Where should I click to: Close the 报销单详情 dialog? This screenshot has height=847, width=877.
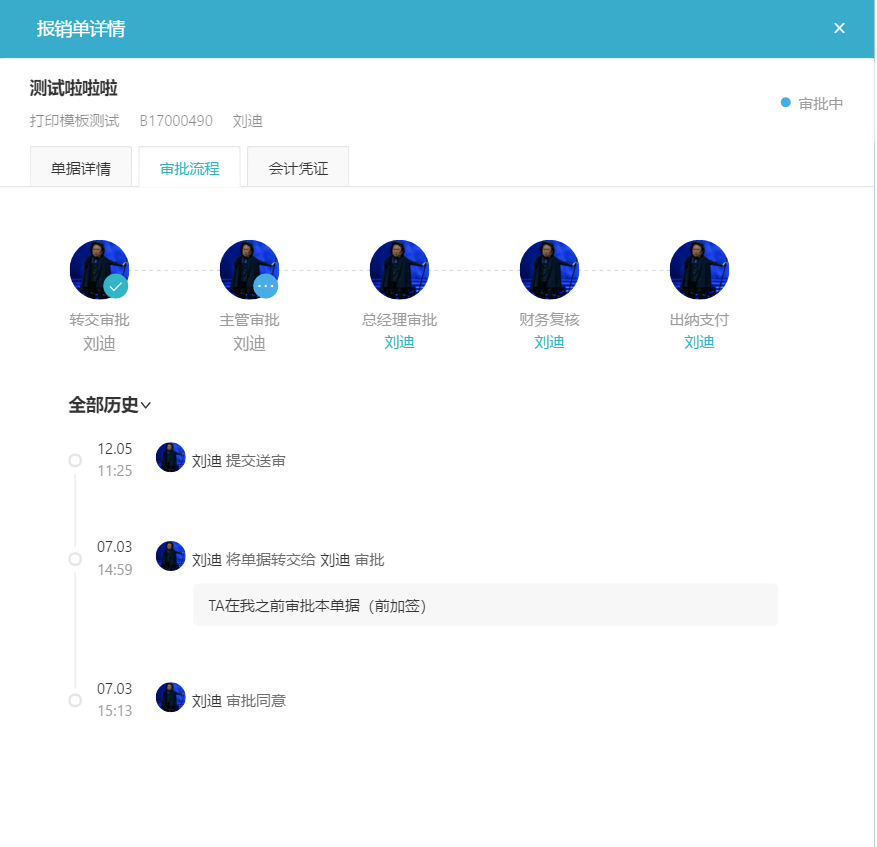coord(839,28)
